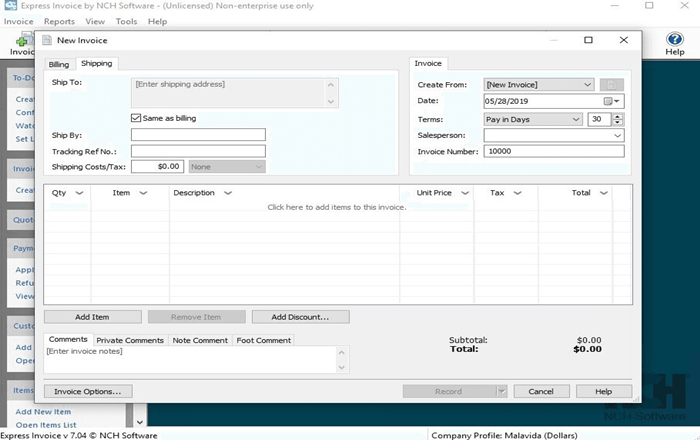Click the document button beside Create From
This screenshot has height=440, width=700.
pos(612,85)
